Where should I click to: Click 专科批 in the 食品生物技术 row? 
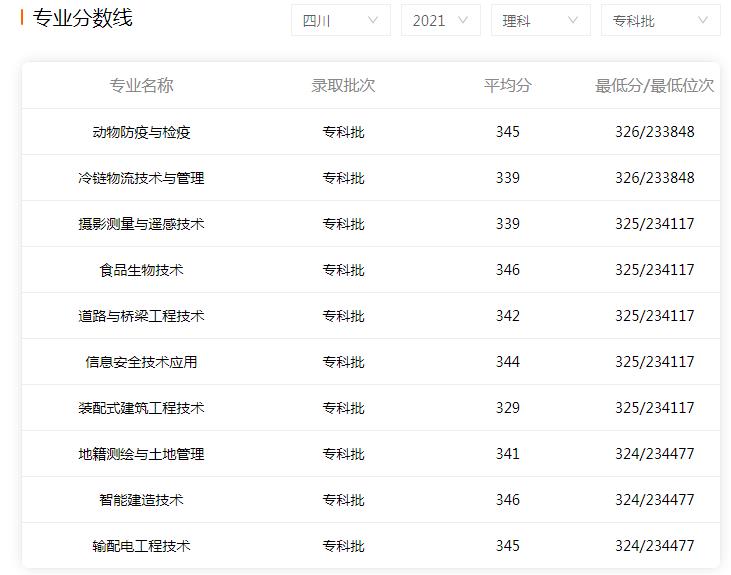pos(344,270)
